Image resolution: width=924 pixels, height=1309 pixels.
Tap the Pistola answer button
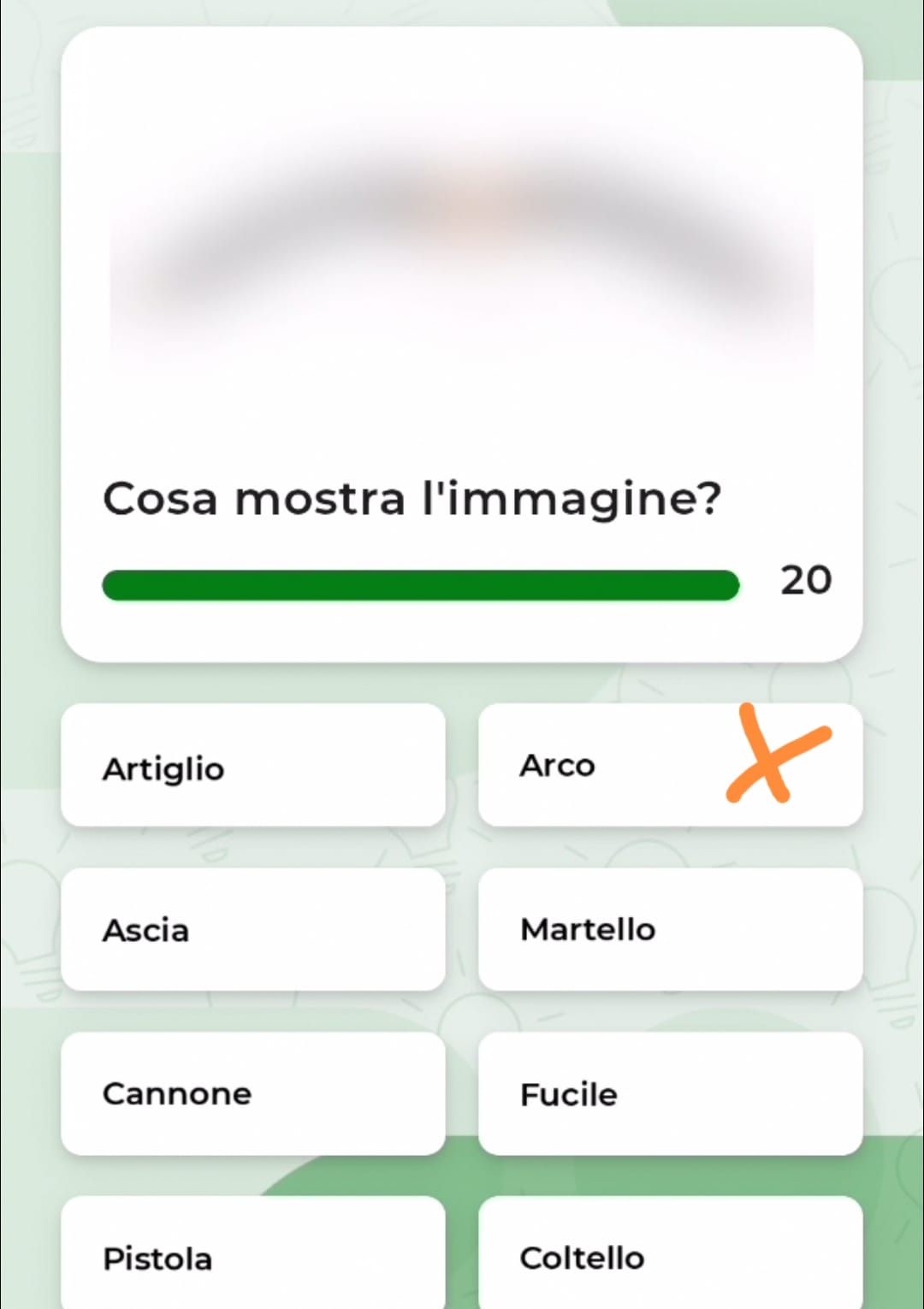click(253, 1253)
